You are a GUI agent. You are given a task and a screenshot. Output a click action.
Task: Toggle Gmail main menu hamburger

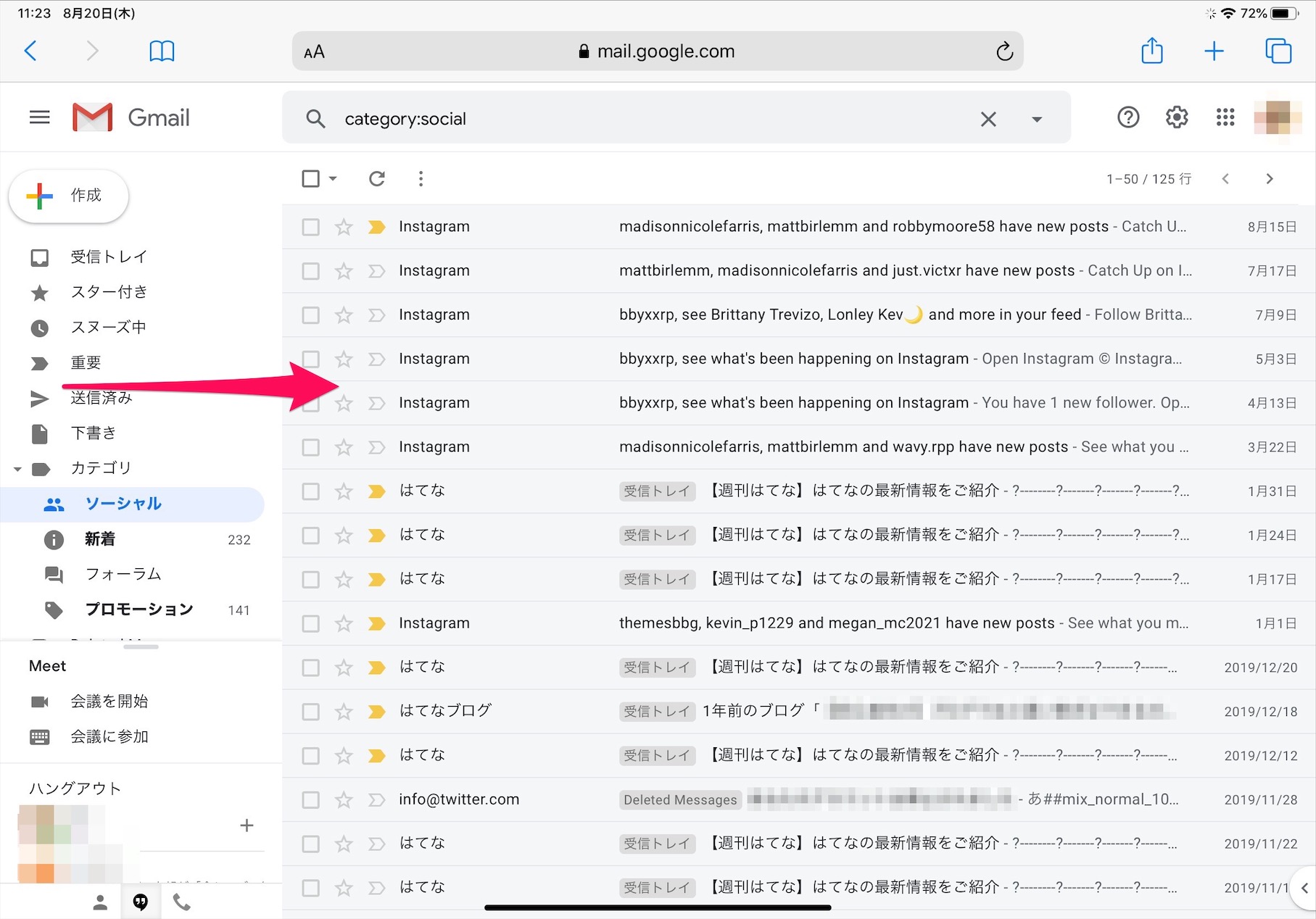(40, 117)
